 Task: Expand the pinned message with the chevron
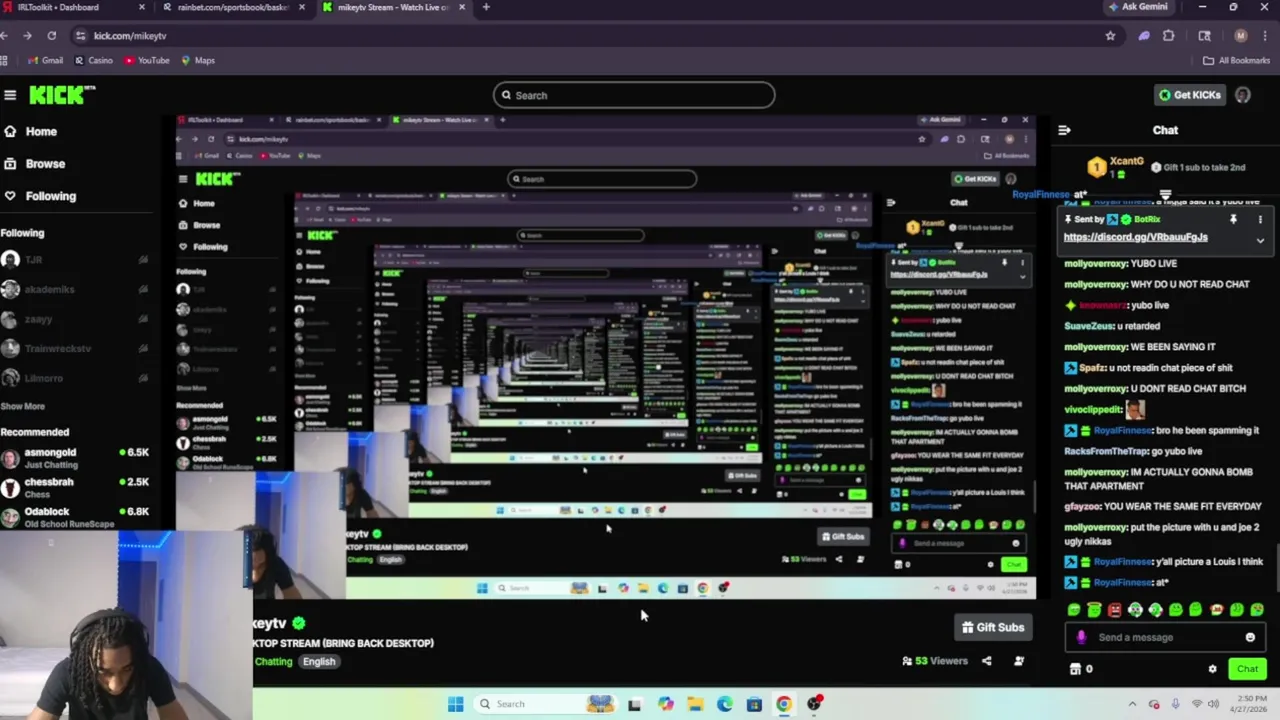point(1260,241)
